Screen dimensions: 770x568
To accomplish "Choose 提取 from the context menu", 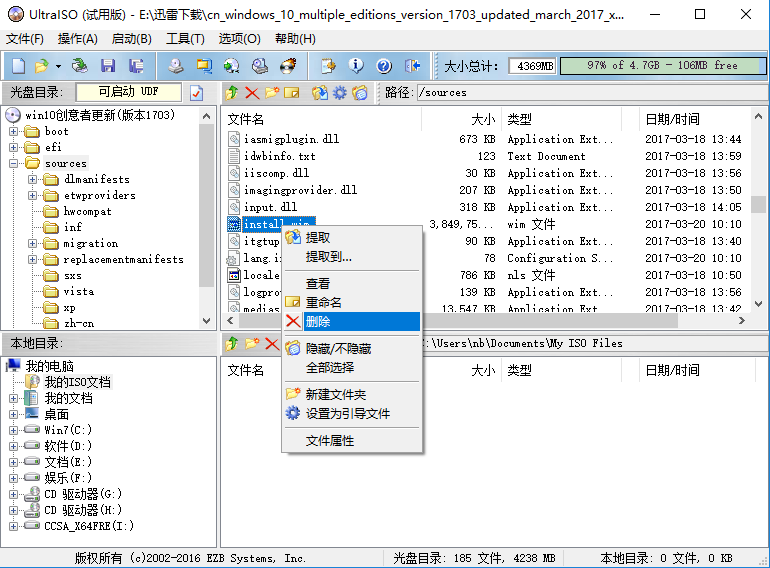I will tap(352, 238).
